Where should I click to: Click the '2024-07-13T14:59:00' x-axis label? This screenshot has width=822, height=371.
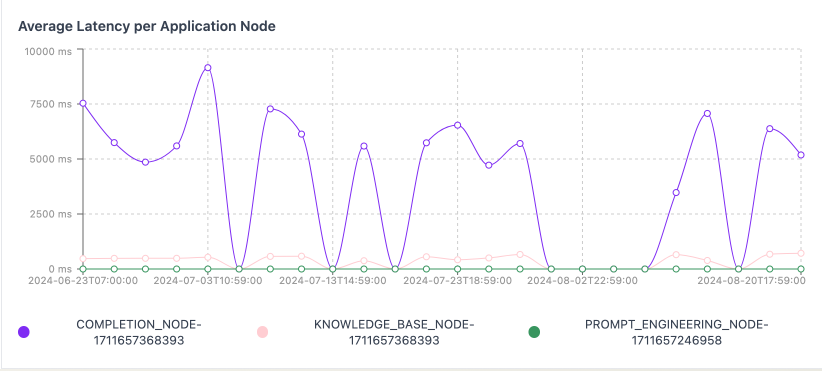coord(332,280)
